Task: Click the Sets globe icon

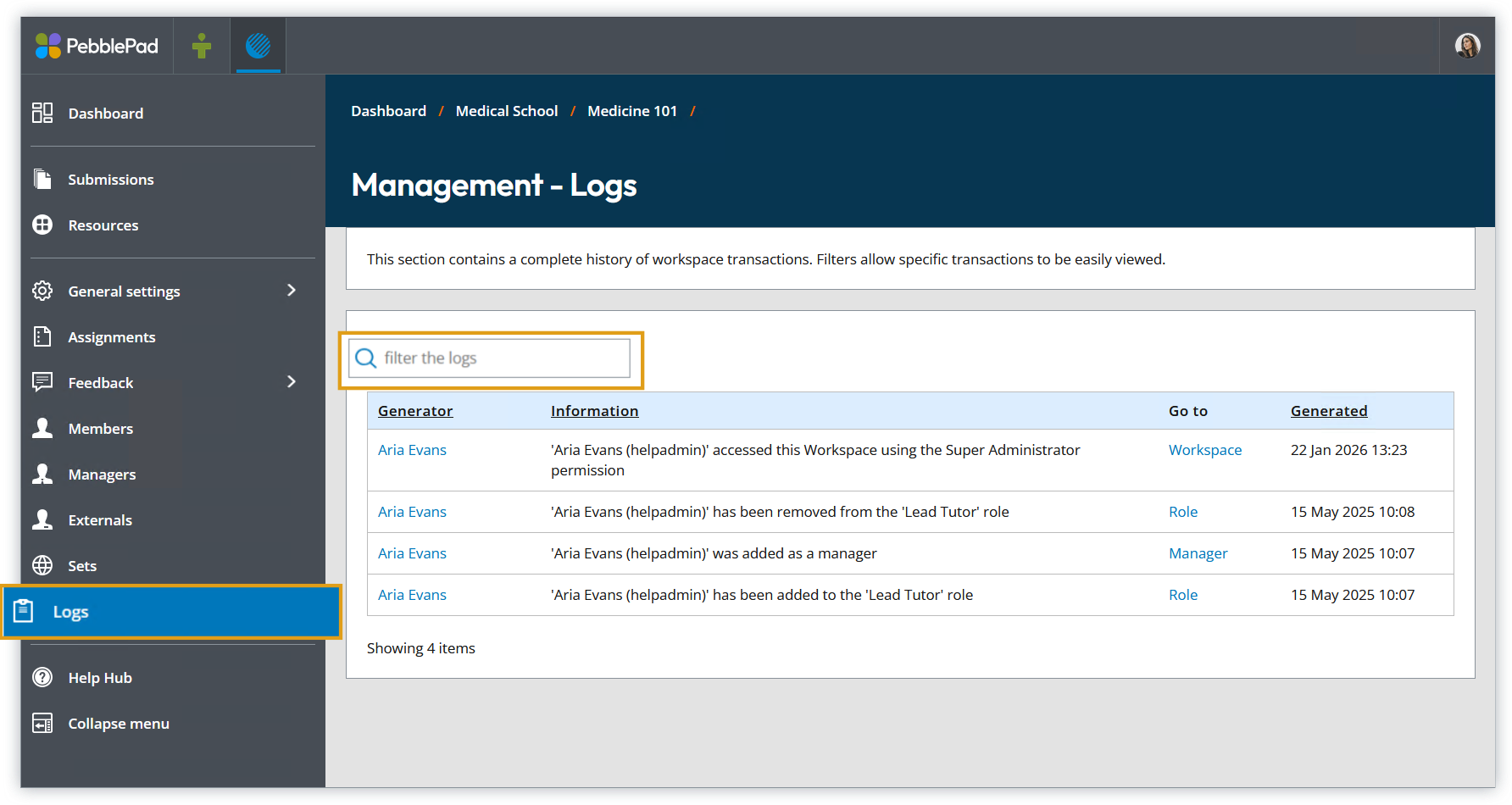Action: click(x=42, y=565)
